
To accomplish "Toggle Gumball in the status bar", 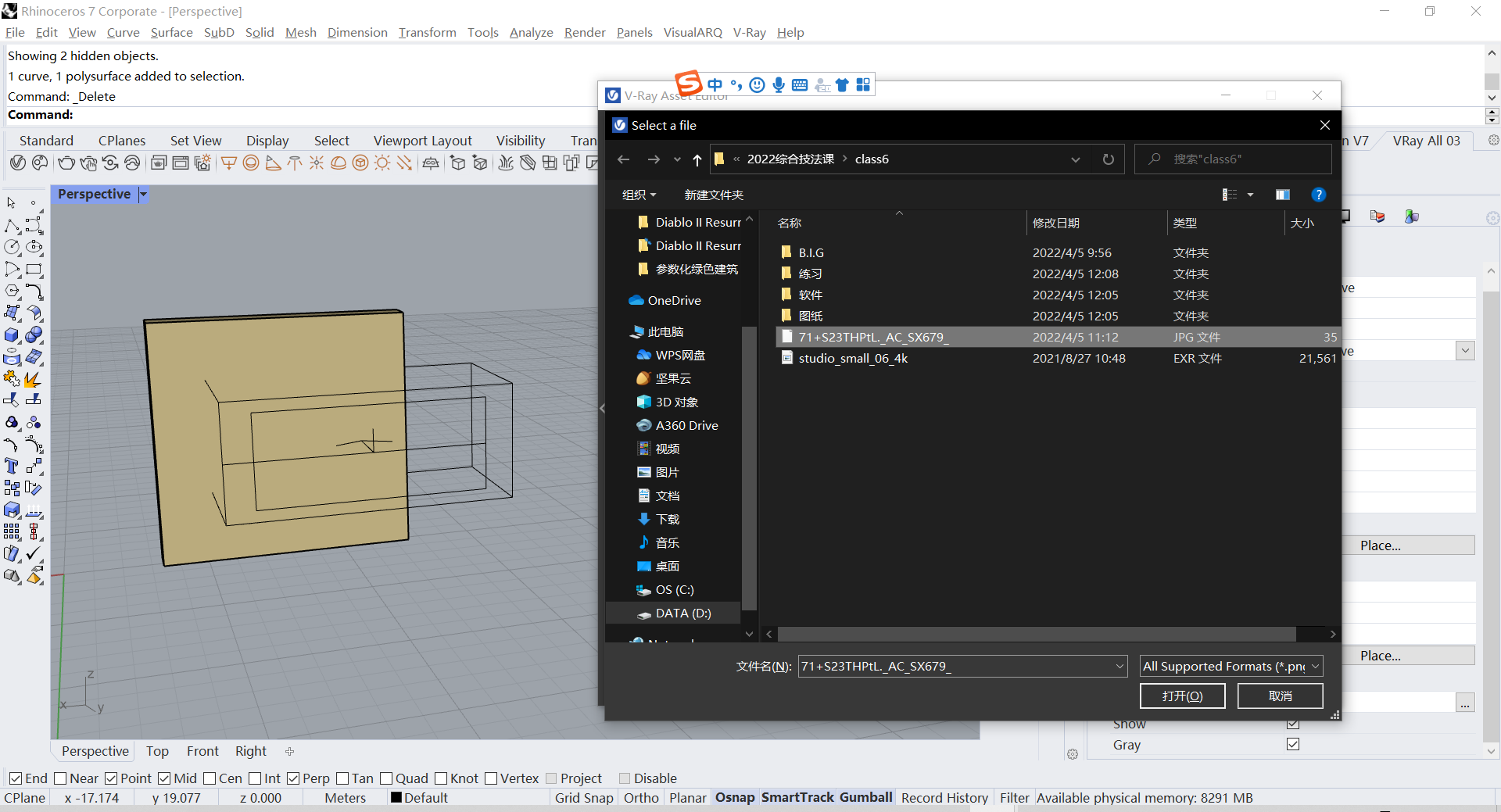I will coord(866,798).
